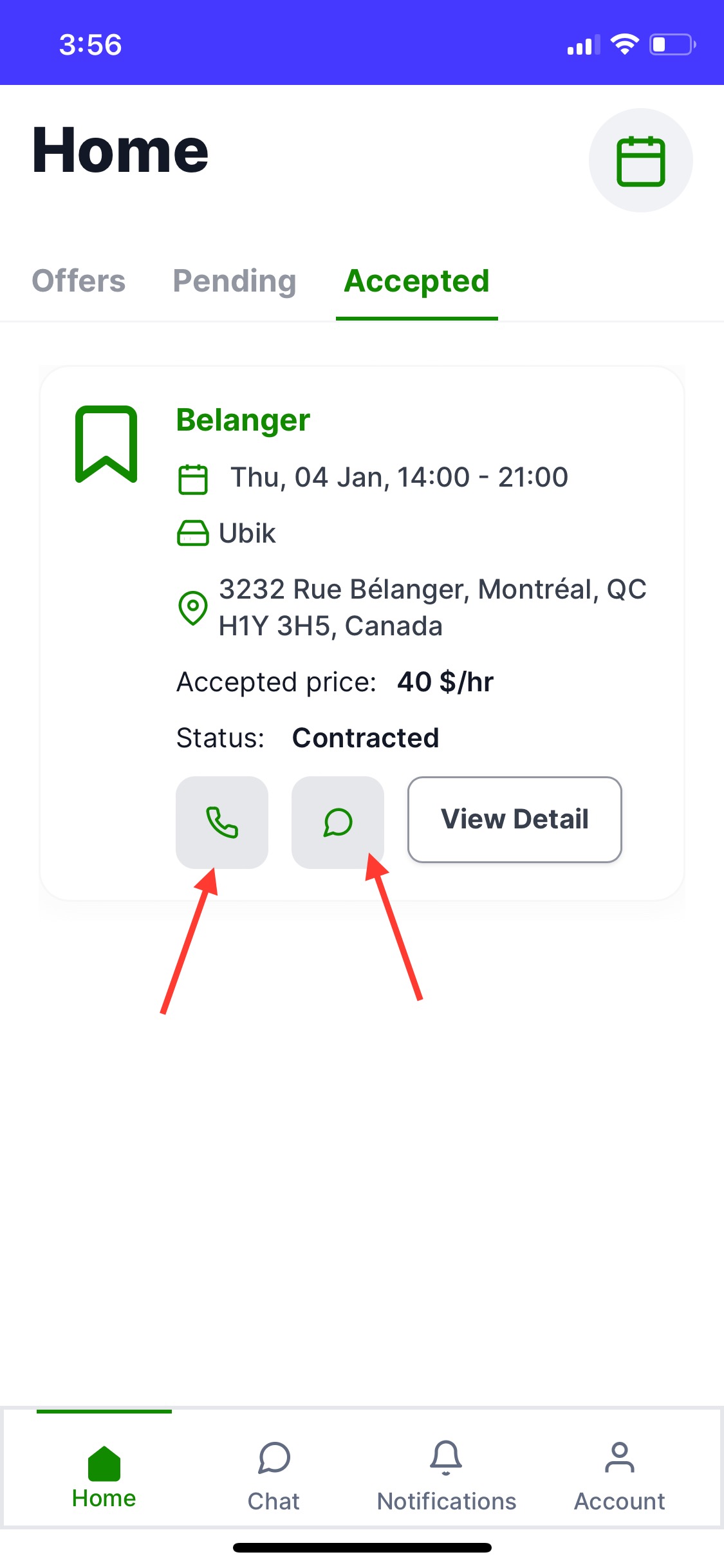Go to Account in bottom navigation

[x=619, y=1474]
